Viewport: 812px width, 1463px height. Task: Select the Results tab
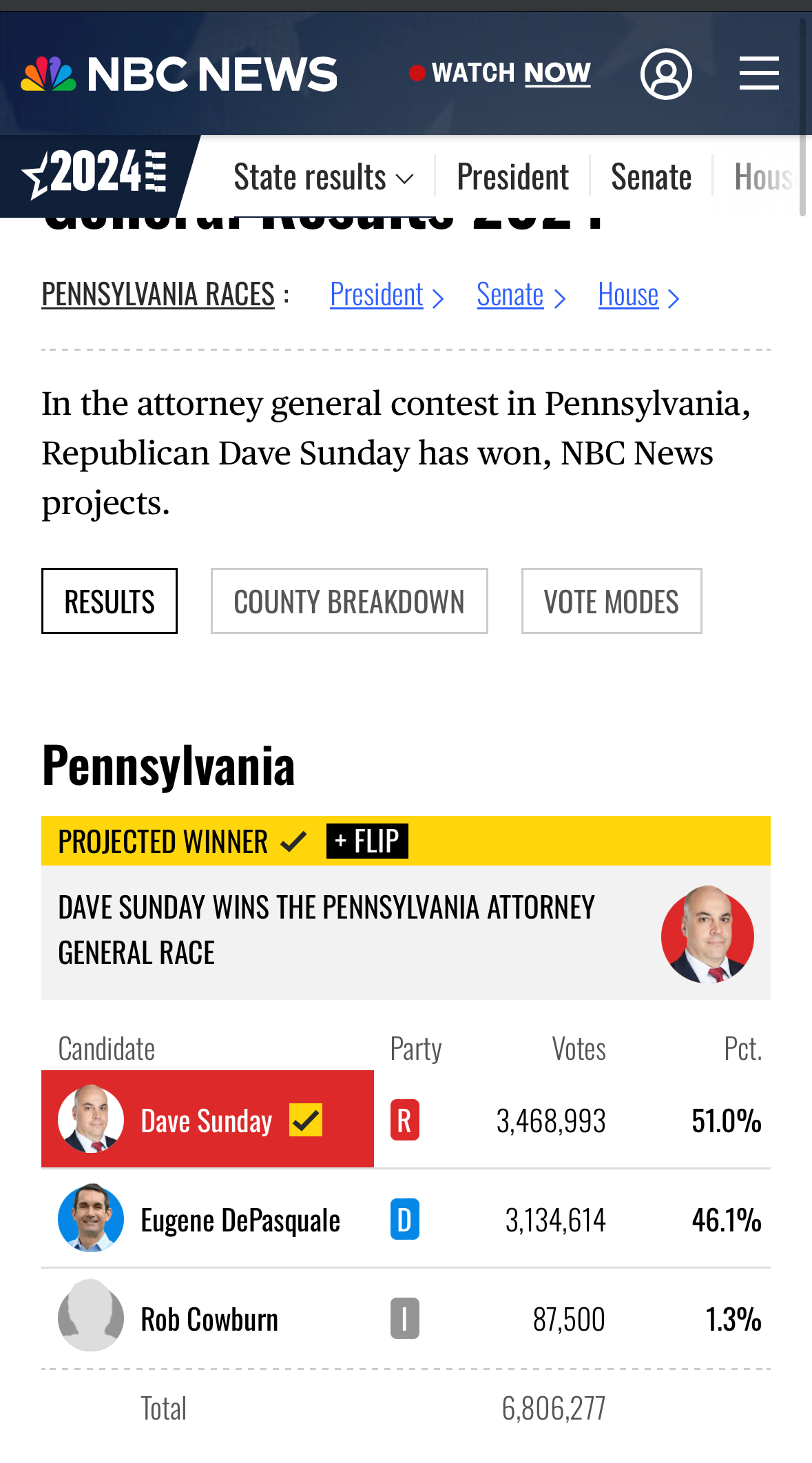point(110,601)
